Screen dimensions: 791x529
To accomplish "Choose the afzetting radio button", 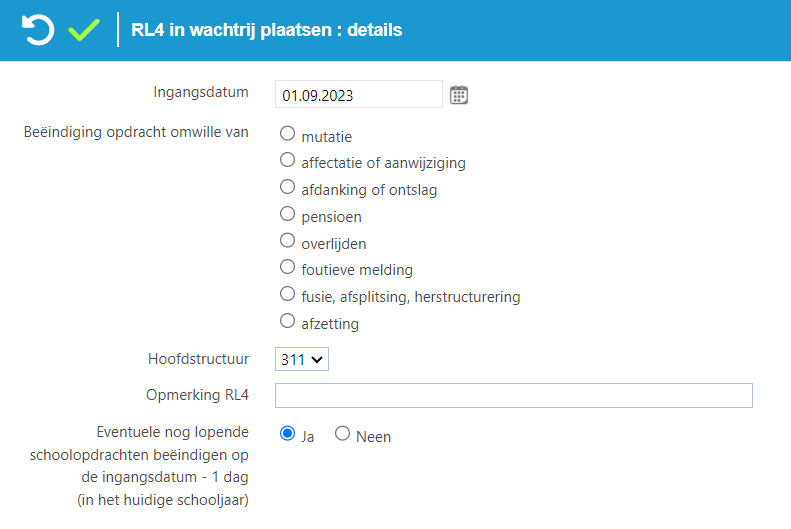I will point(288,321).
